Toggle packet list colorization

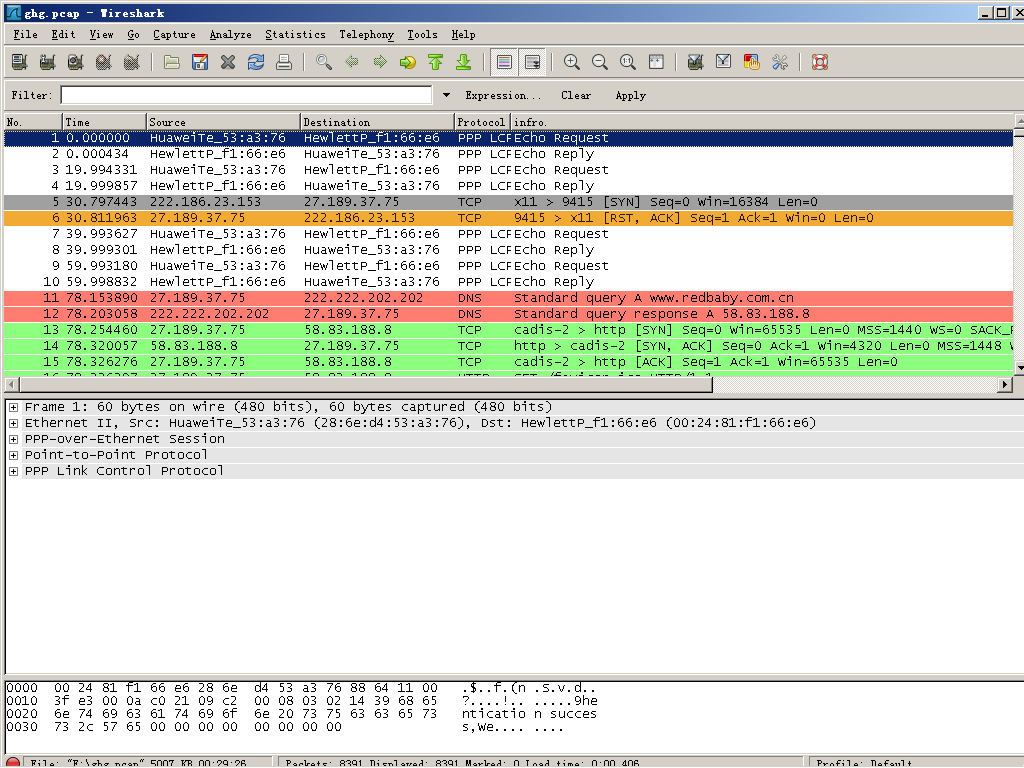pyautogui.click(x=504, y=62)
